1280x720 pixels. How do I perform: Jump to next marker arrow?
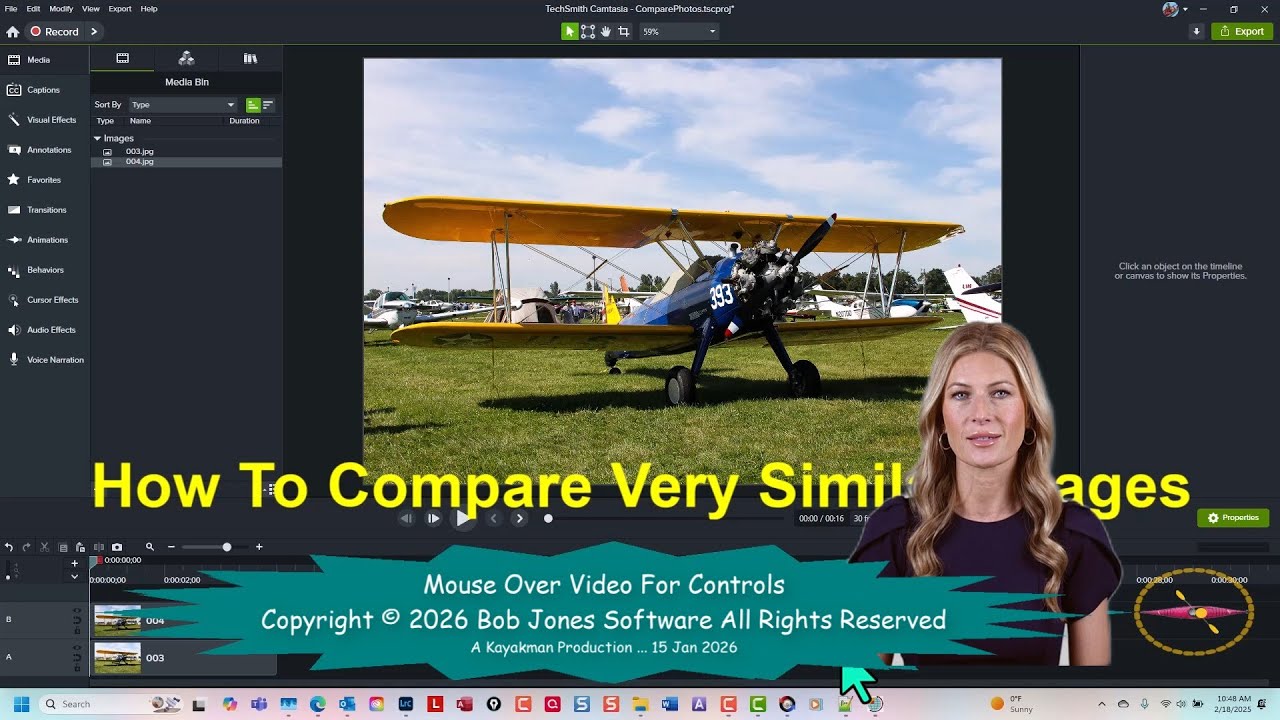point(519,518)
